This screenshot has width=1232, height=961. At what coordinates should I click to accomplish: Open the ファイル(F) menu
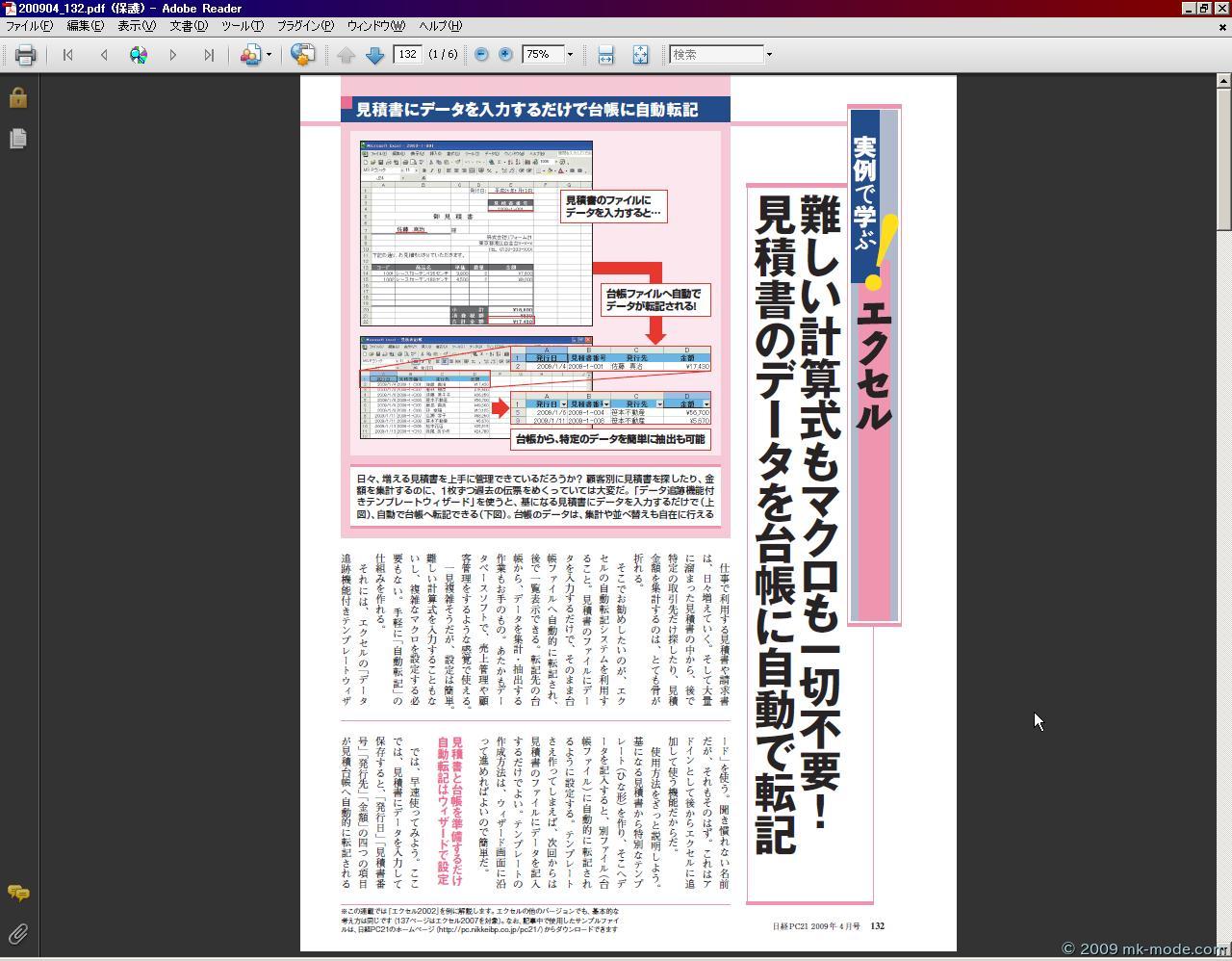click(29, 26)
